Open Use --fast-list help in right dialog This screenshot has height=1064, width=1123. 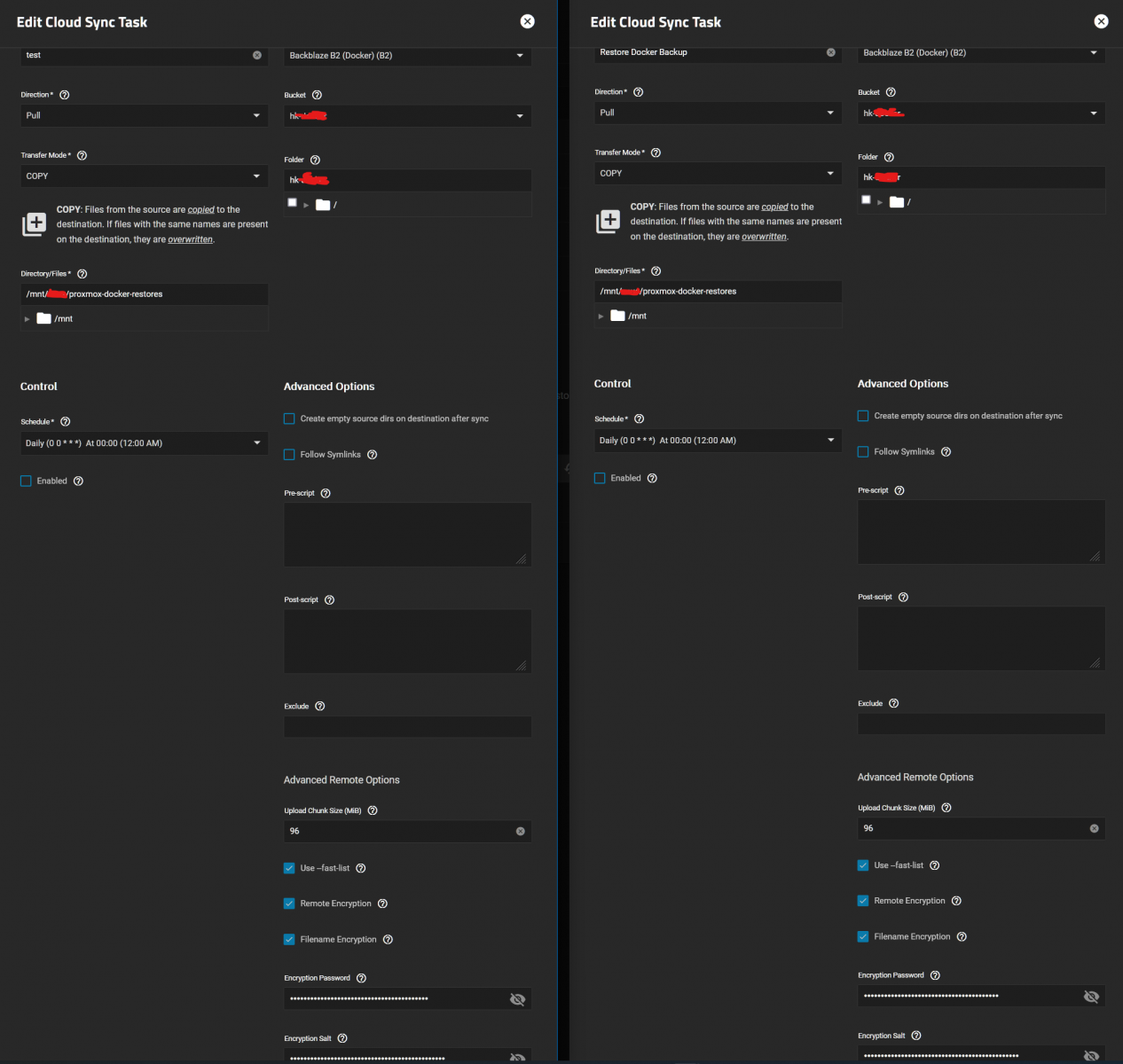(x=934, y=865)
